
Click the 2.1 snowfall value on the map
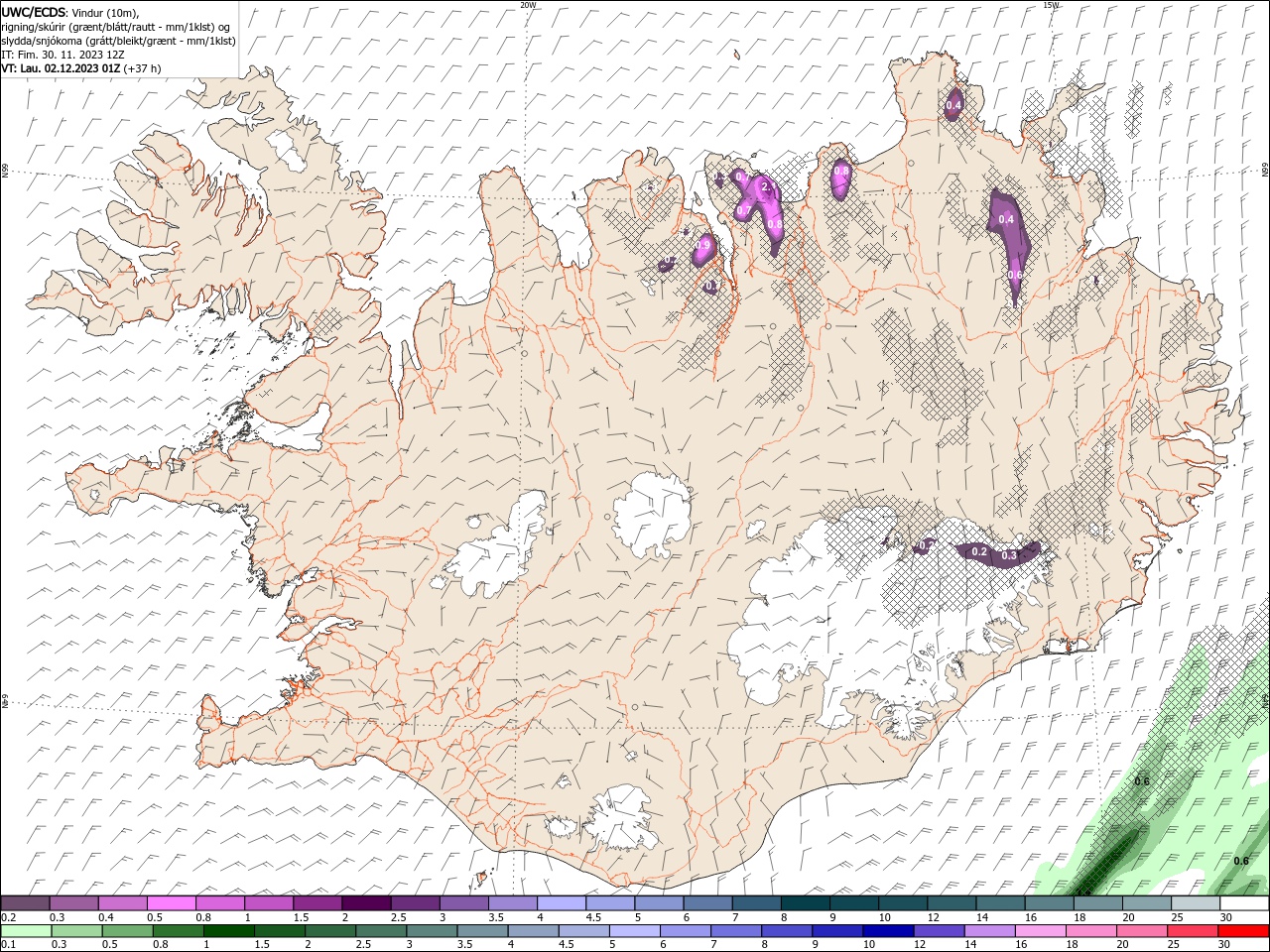pyautogui.click(x=765, y=185)
